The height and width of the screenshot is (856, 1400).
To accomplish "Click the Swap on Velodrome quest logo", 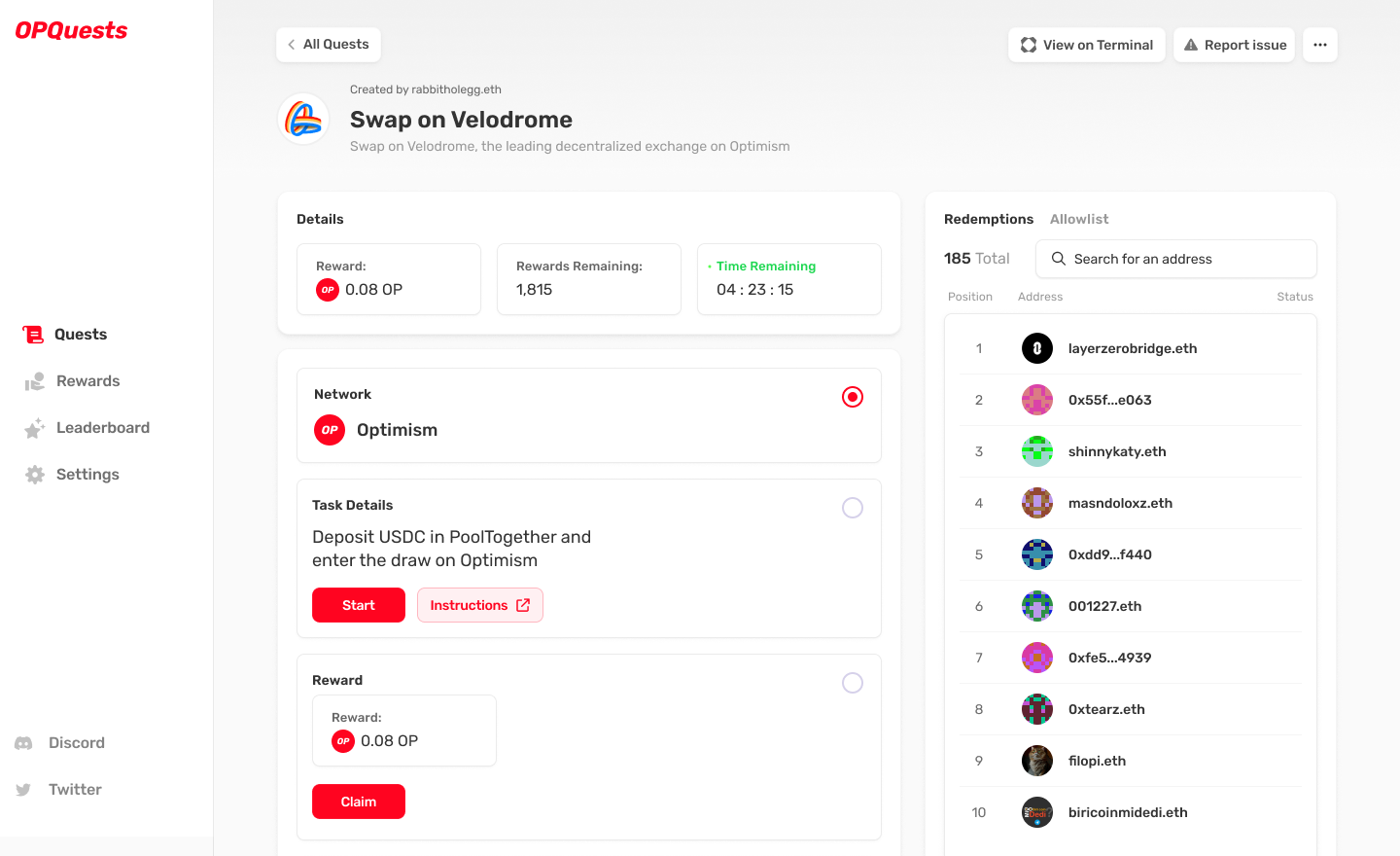I will point(302,119).
